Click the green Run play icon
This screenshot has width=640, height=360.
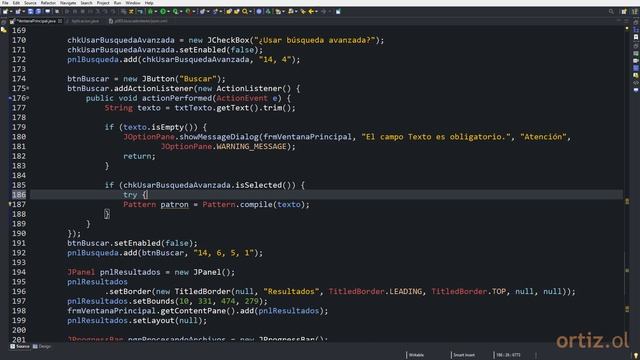pyautogui.click(x=163, y=11)
